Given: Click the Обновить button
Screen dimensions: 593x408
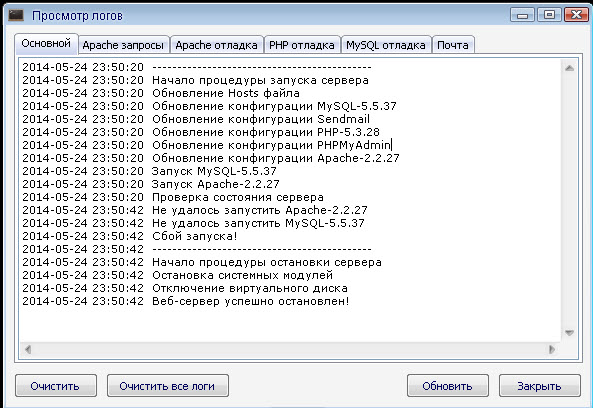Looking at the screenshot, I should tap(448, 386).
